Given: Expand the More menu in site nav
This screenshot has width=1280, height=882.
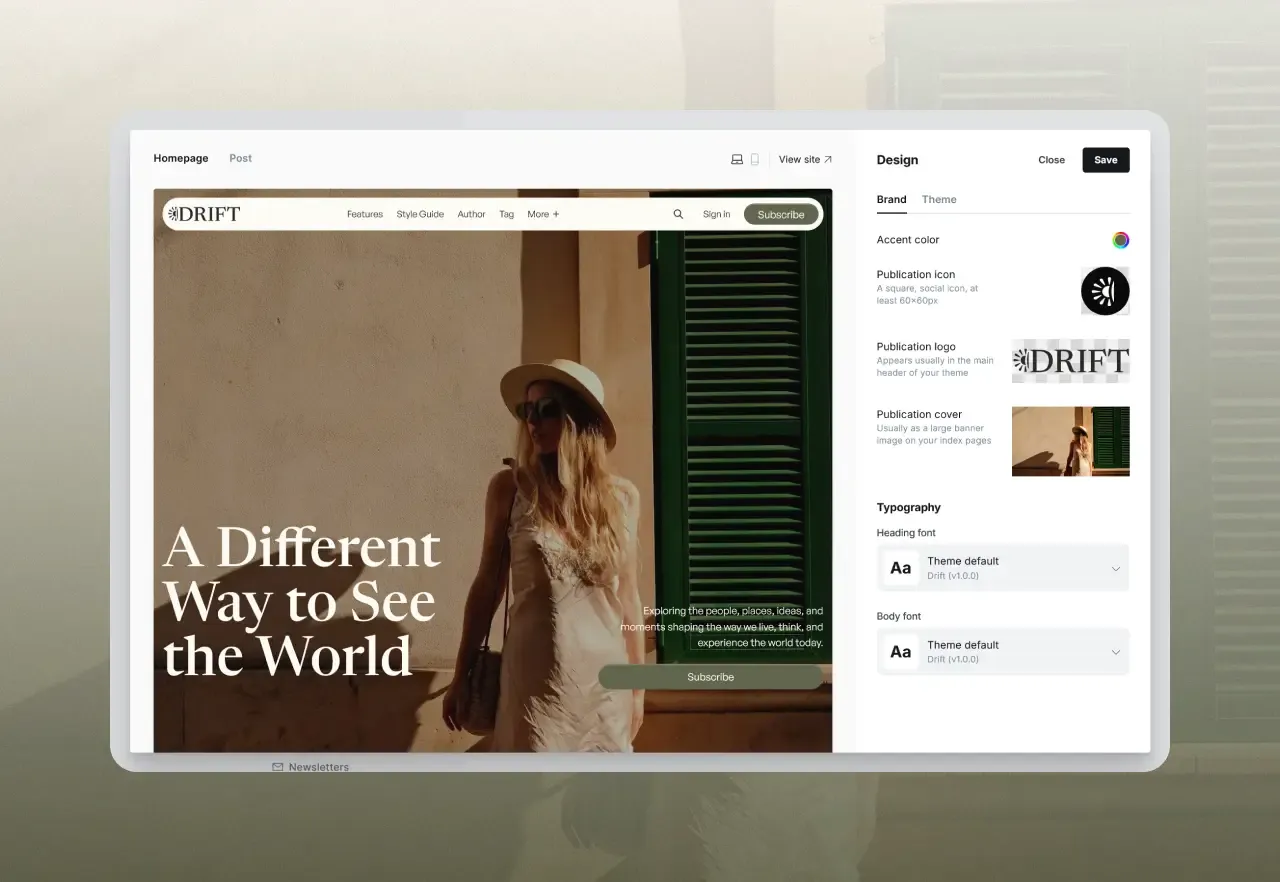Looking at the screenshot, I should coord(543,214).
